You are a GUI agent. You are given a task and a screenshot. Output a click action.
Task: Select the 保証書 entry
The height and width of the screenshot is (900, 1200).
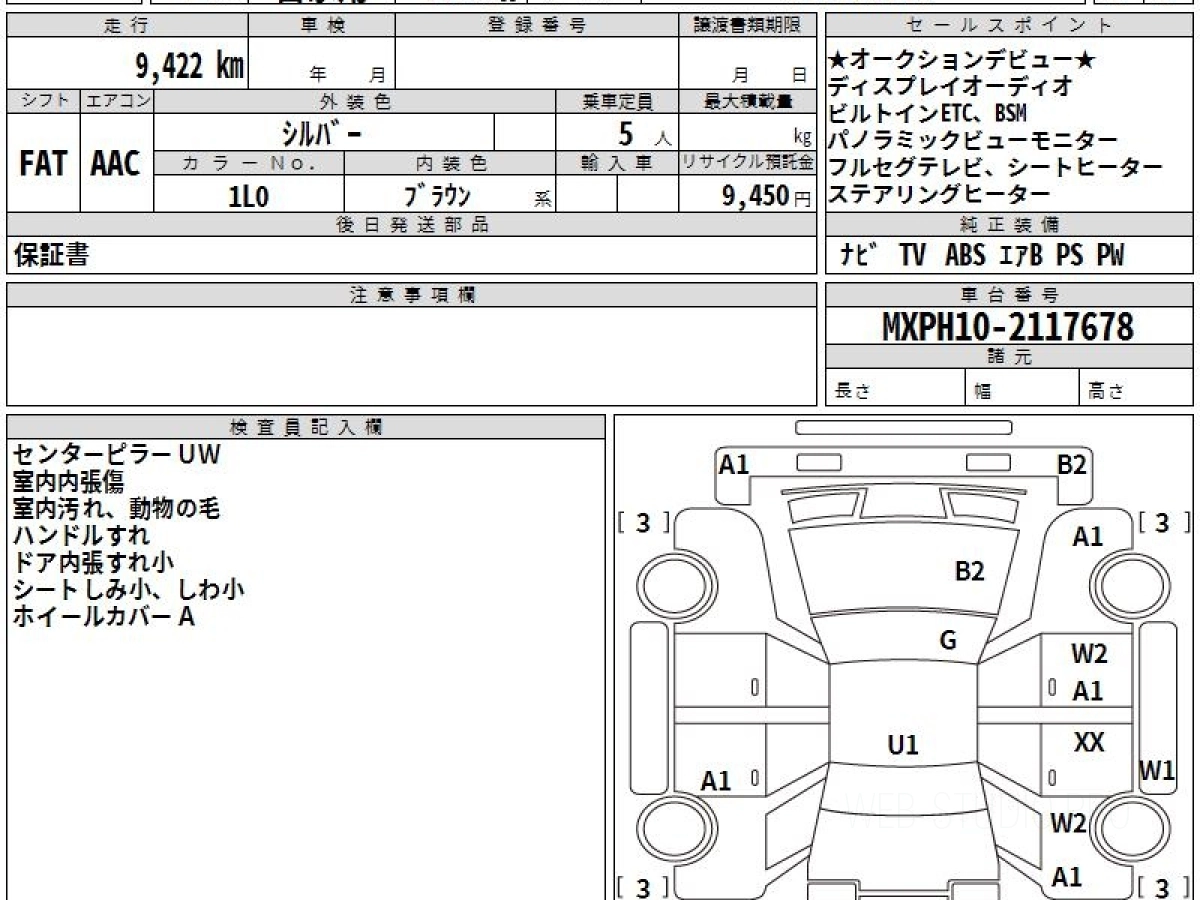click(x=51, y=256)
